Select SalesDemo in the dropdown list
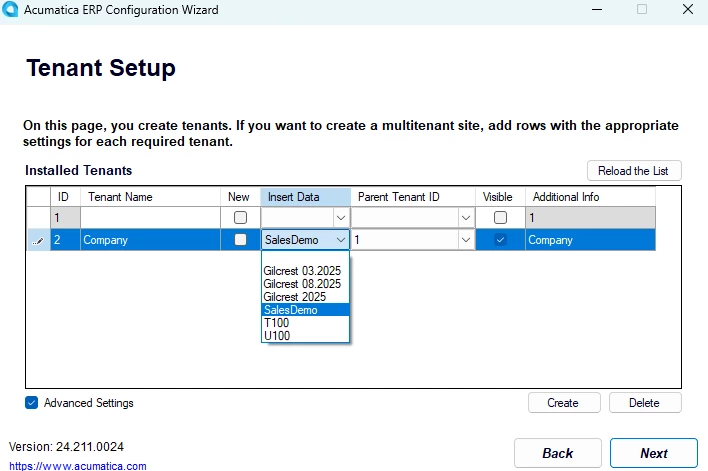The height and width of the screenshot is (471, 708). 305,310
